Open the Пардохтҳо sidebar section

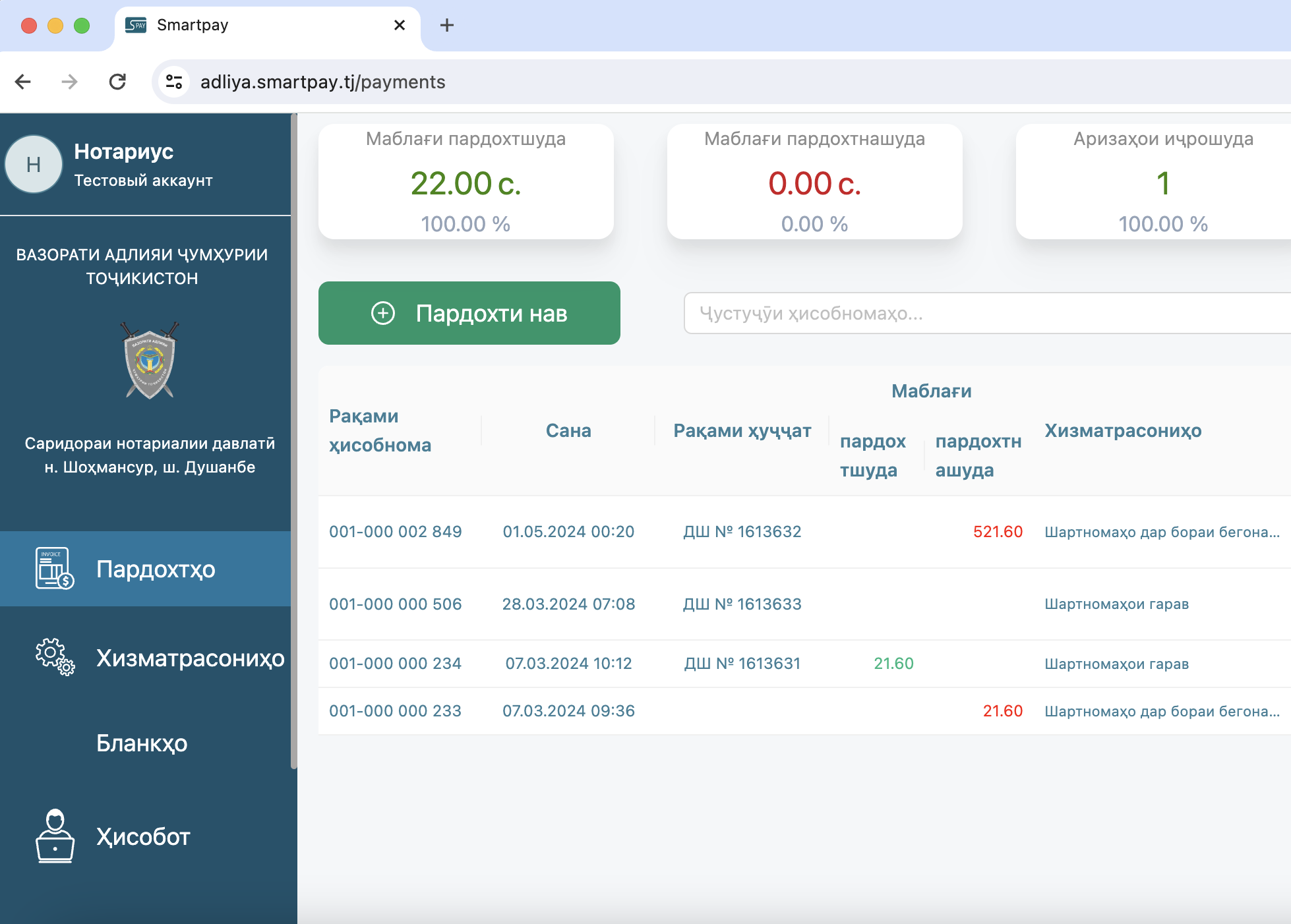pyautogui.click(x=145, y=569)
